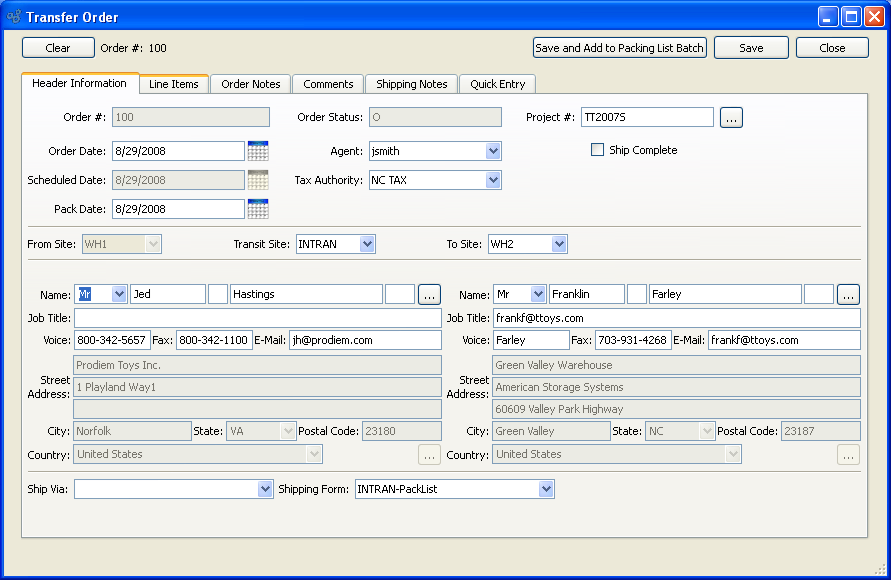
Task: Open the Order Date calendar picker
Action: (x=258, y=151)
